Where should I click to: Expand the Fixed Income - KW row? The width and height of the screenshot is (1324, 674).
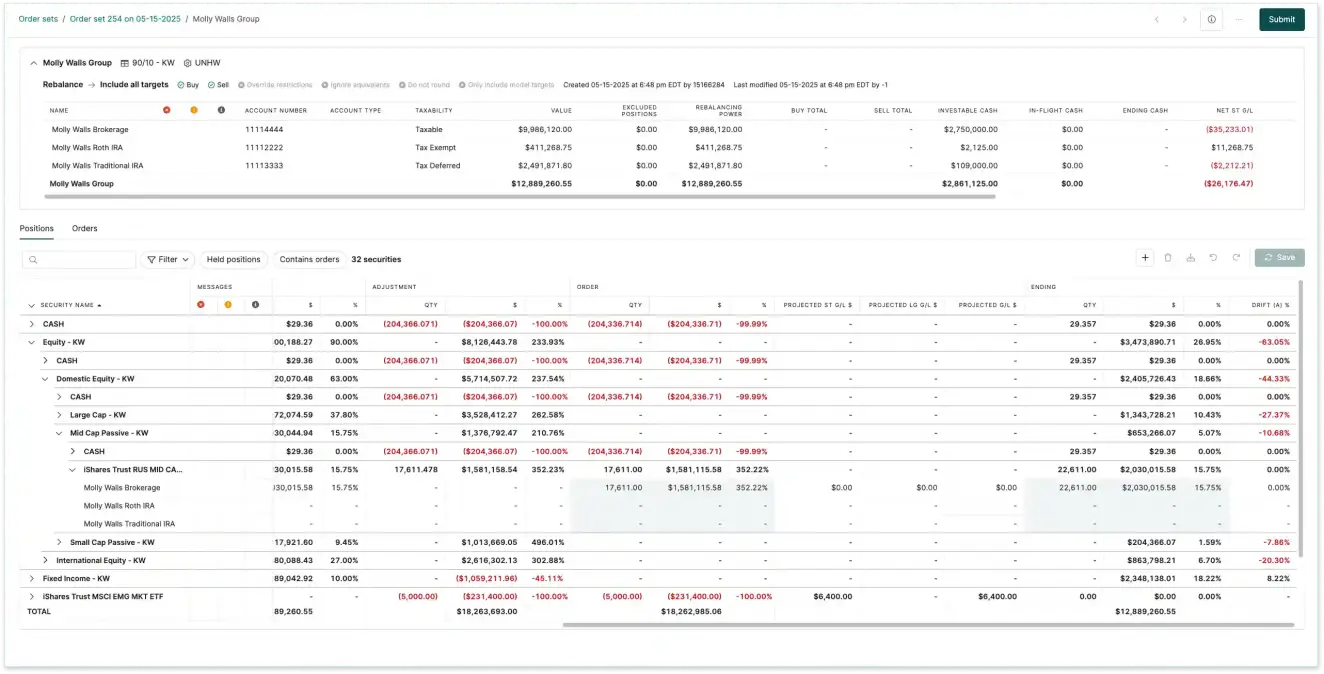[x=32, y=578]
